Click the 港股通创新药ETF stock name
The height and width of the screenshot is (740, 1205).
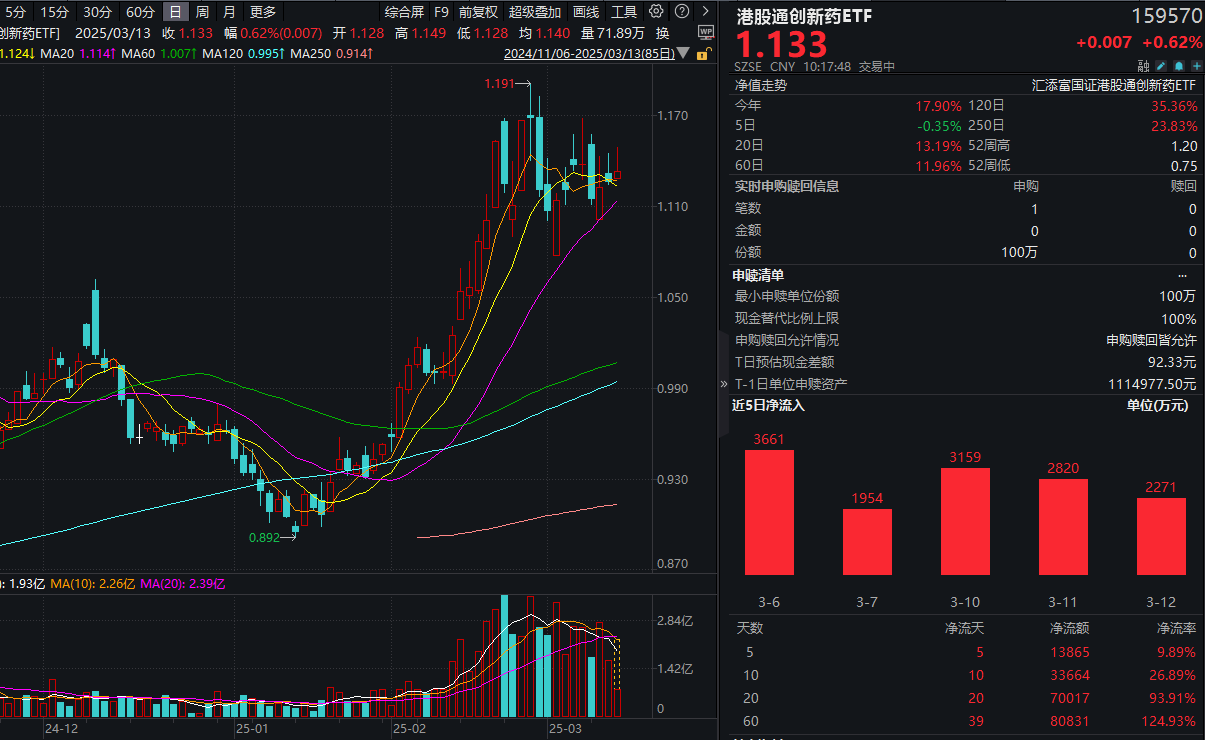point(802,17)
